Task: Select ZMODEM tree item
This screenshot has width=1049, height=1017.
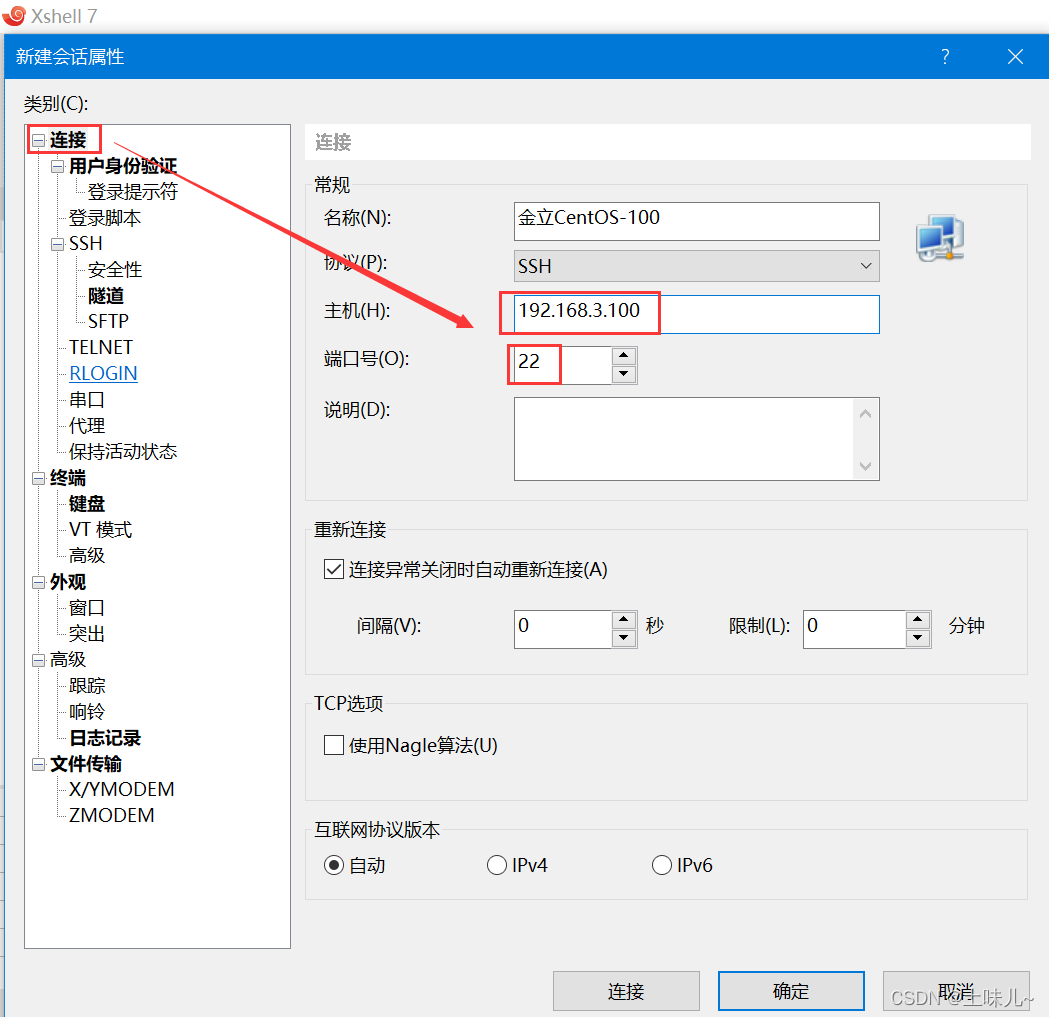Action: (112, 816)
